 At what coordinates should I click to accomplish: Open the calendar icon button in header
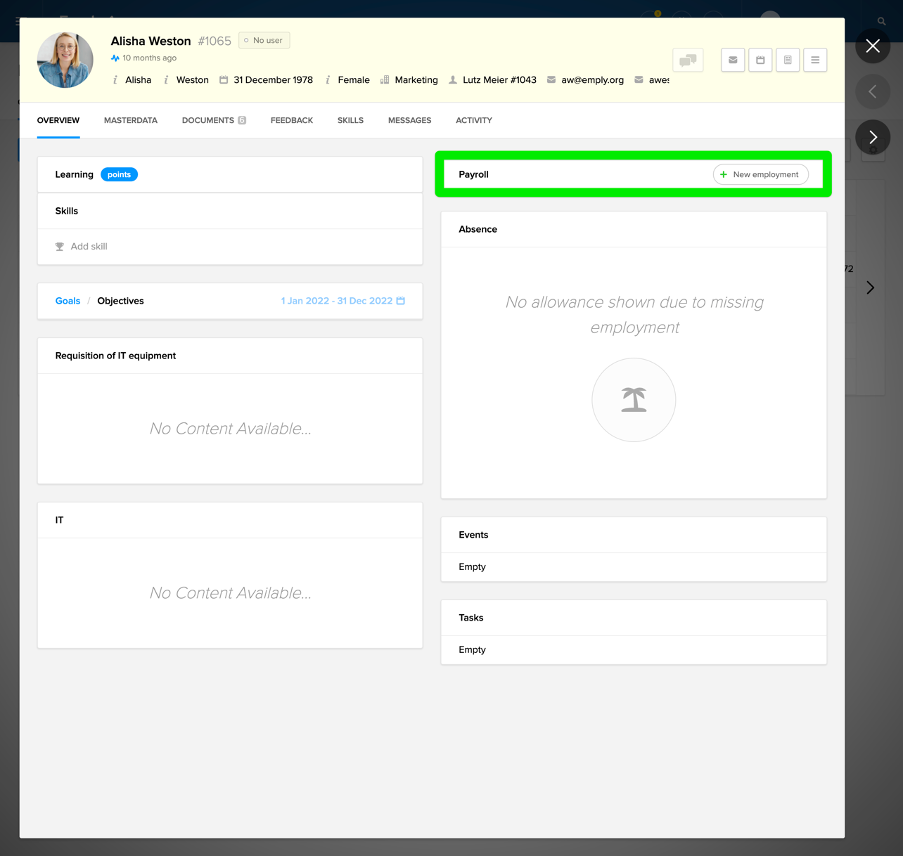[x=760, y=60]
